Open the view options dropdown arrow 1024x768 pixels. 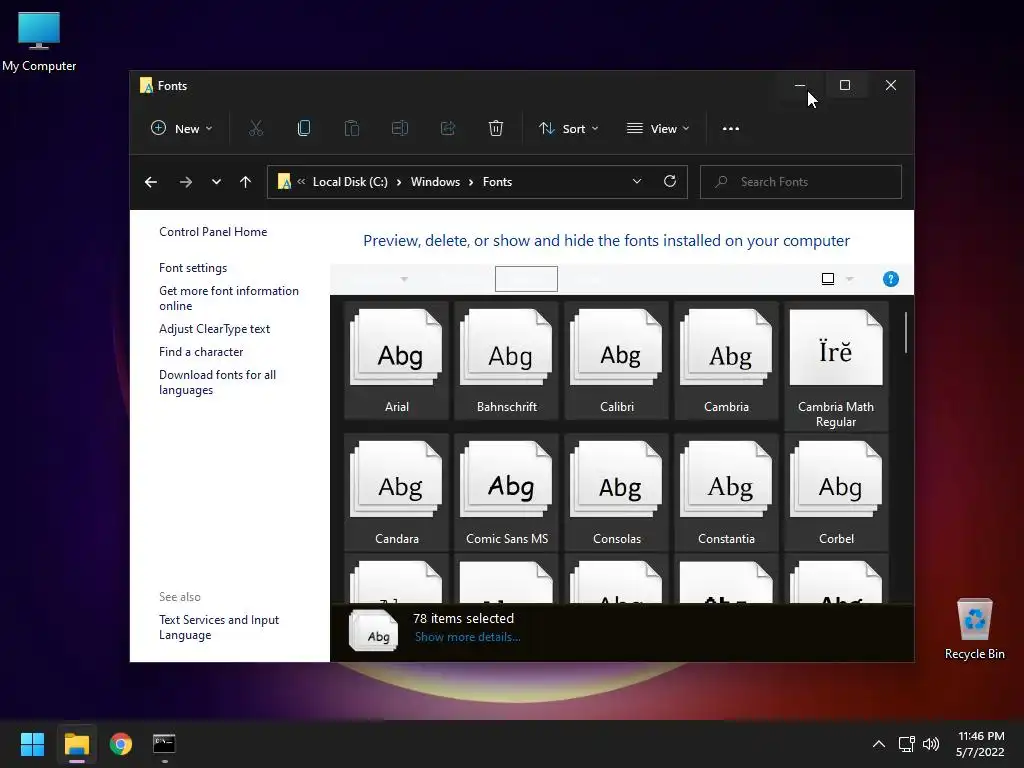850,280
